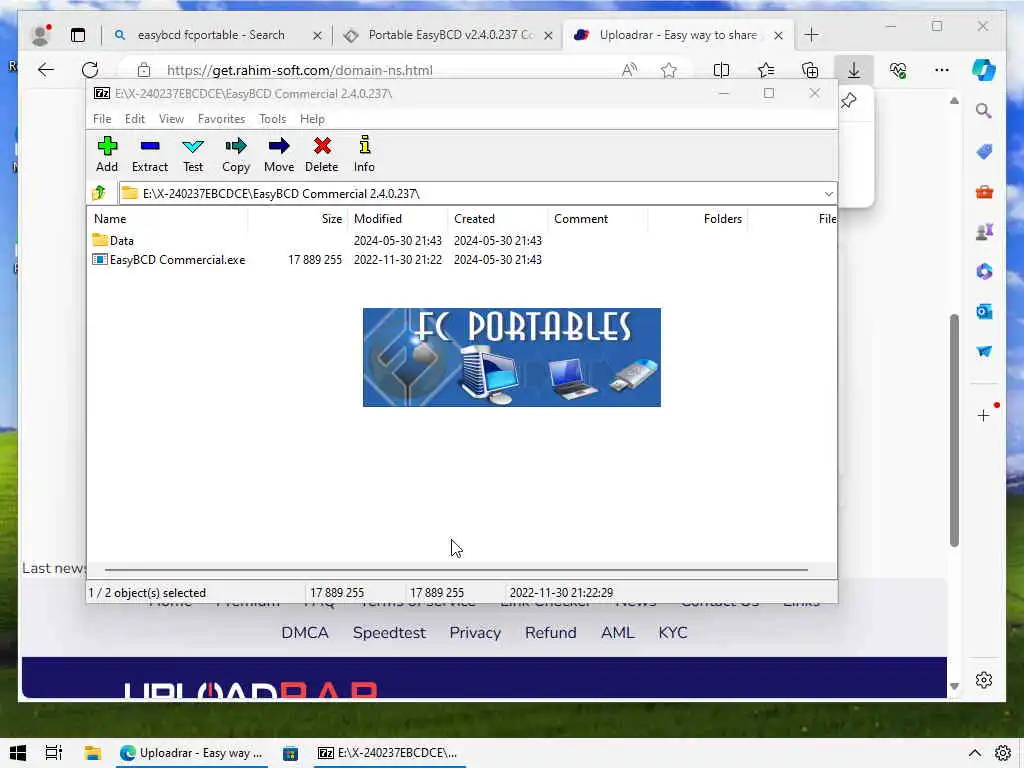Open the sidebar Tools briefcase icon
The height and width of the screenshot is (768, 1024).
click(984, 192)
